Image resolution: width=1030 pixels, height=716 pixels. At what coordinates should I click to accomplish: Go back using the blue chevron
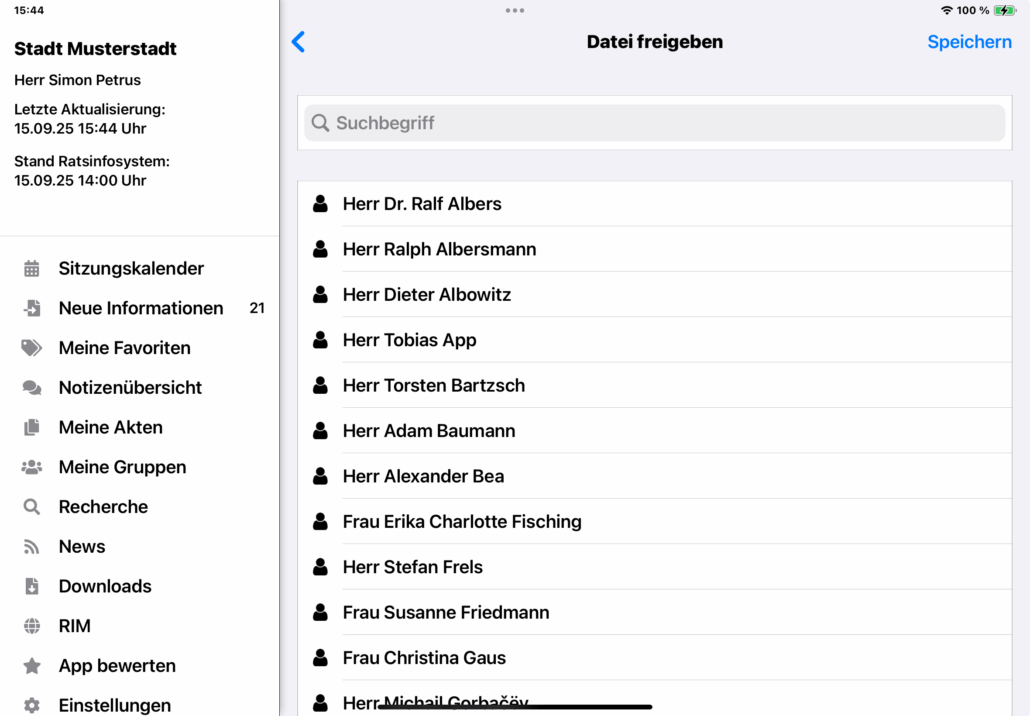coord(298,42)
